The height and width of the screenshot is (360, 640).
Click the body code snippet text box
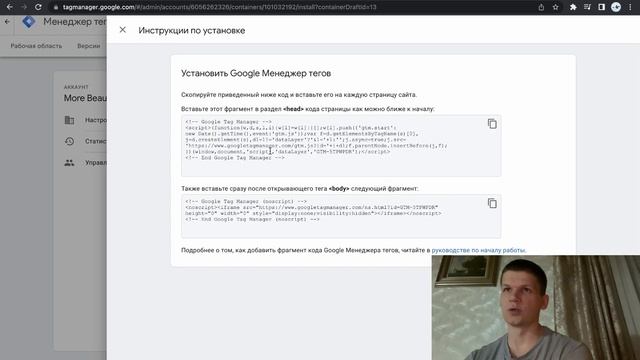tap(341, 217)
